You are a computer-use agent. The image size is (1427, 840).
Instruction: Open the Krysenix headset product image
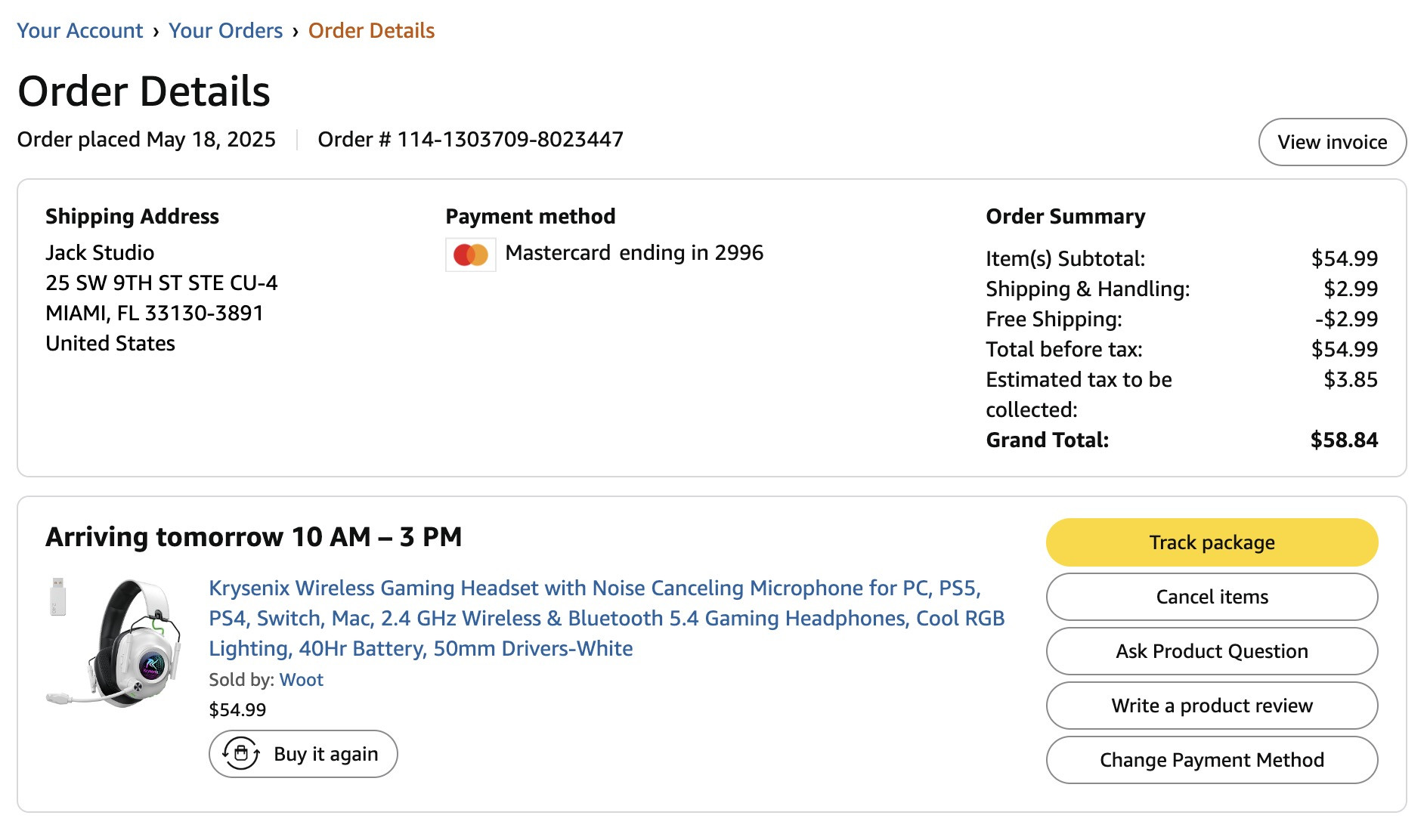pyautogui.click(x=115, y=642)
